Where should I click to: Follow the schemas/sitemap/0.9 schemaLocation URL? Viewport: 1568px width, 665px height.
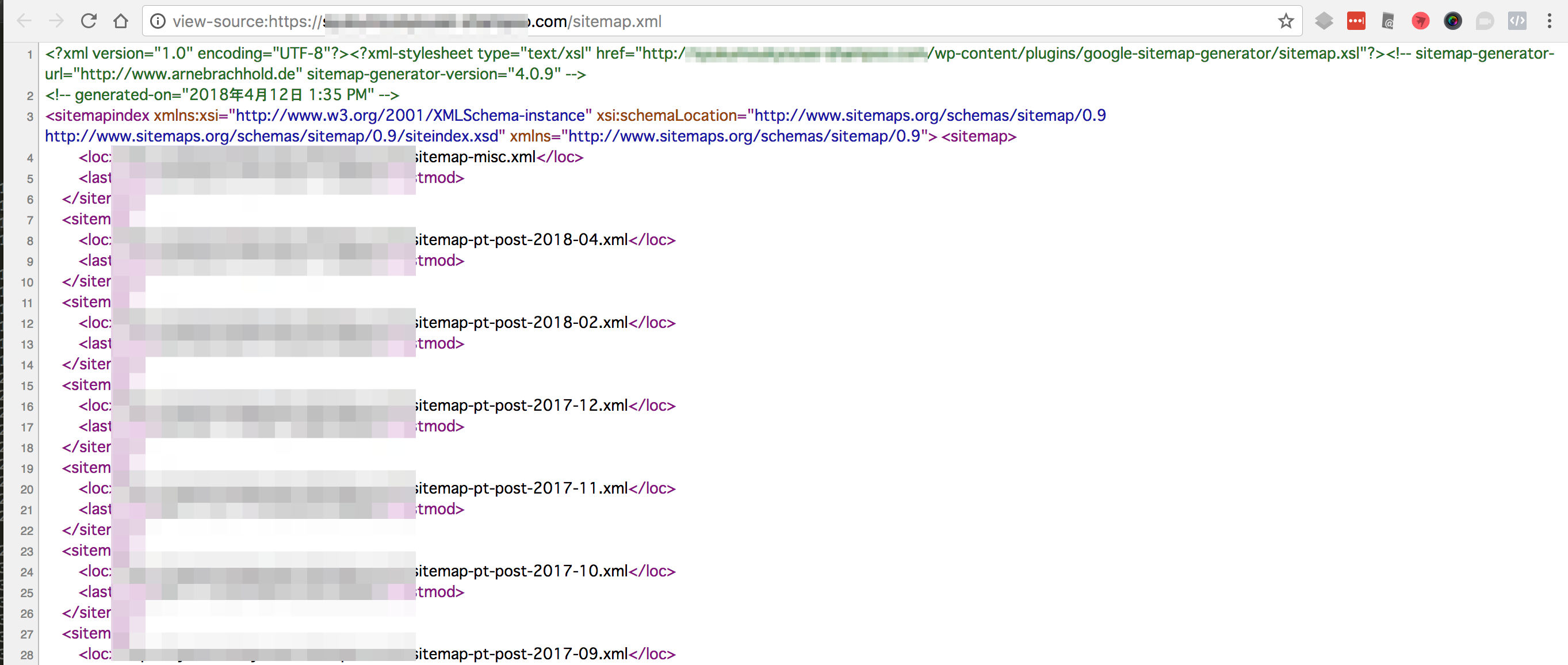click(x=930, y=116)
